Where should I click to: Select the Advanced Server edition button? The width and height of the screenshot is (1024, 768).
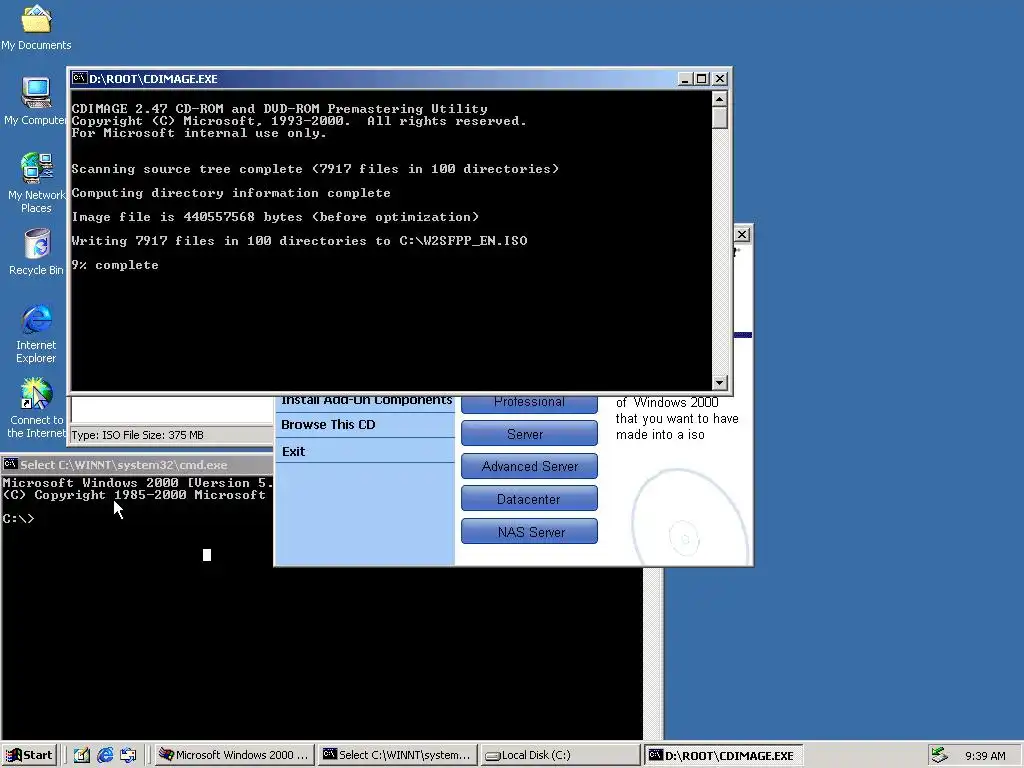point(529,466)
